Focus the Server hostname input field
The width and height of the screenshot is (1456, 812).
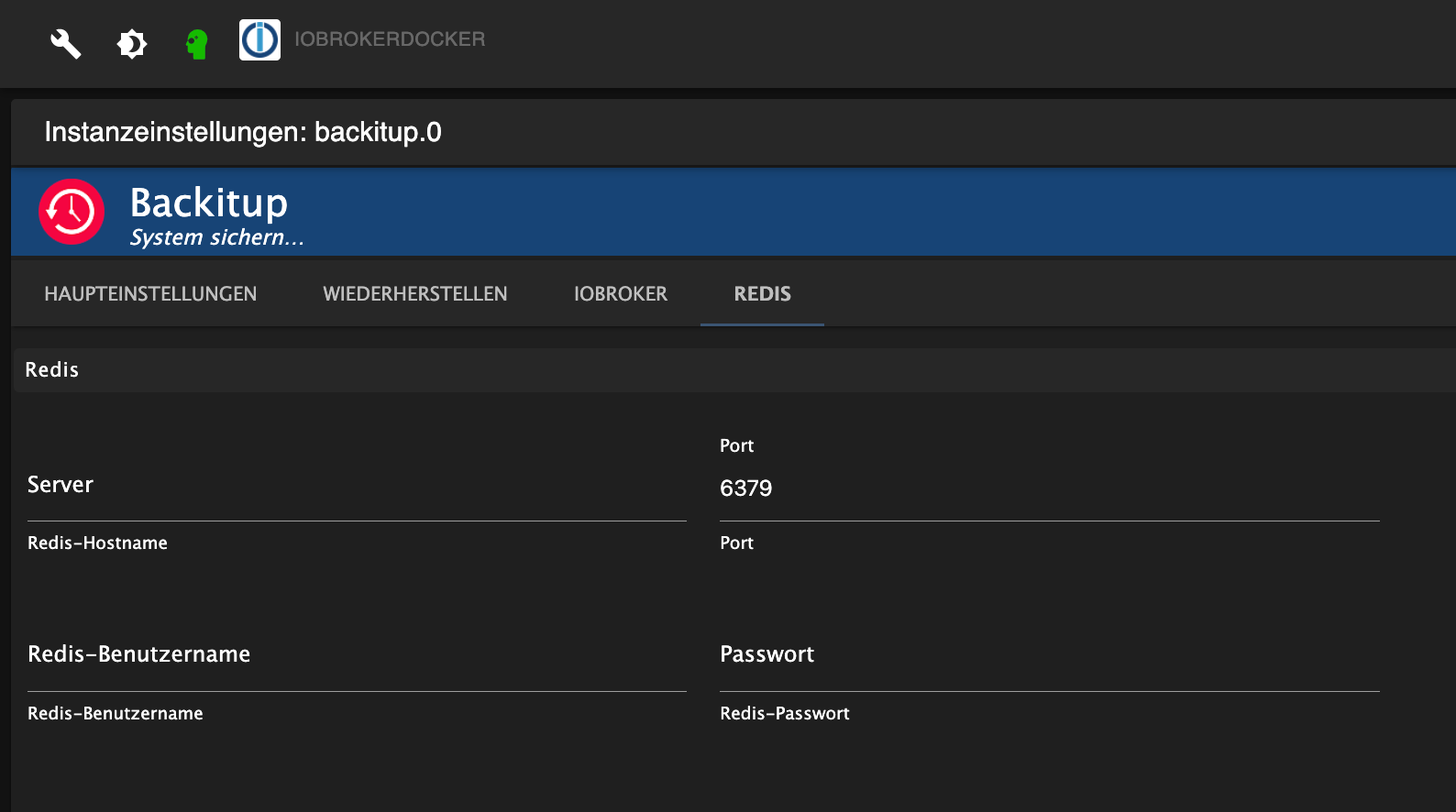[x=357, y=487]
